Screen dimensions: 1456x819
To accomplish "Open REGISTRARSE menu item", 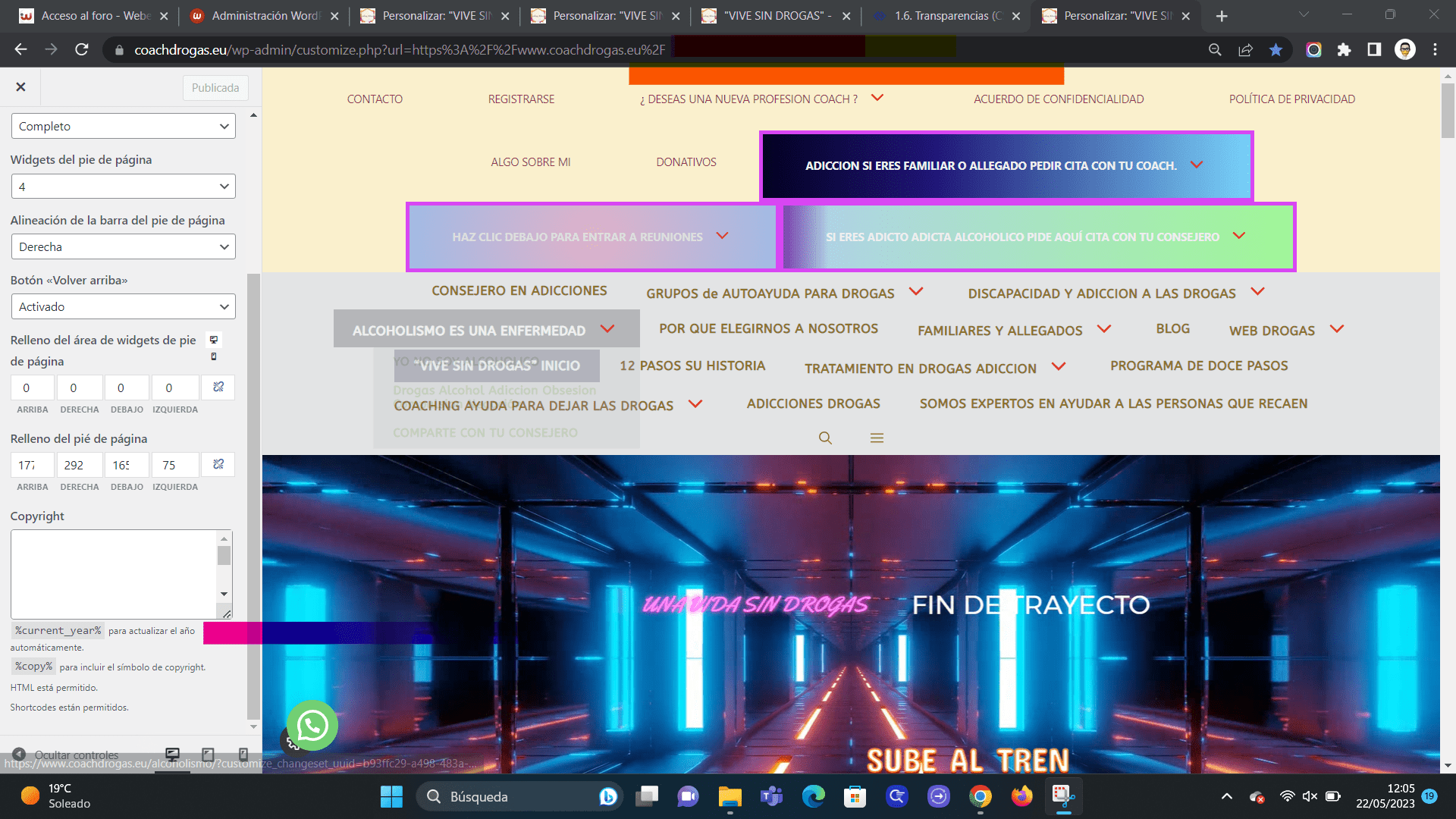I will pos(521,99).
